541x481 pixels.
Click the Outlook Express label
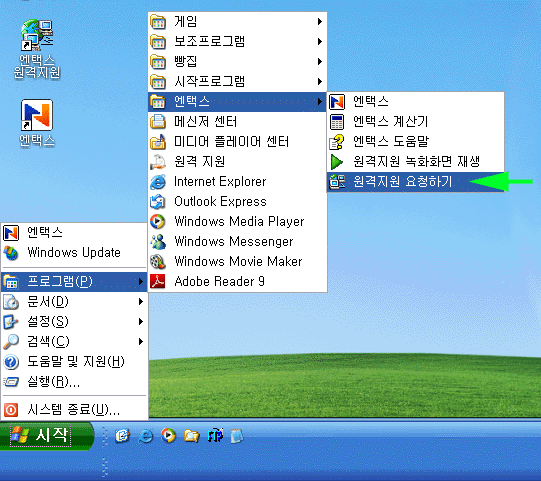click(220, 201)
